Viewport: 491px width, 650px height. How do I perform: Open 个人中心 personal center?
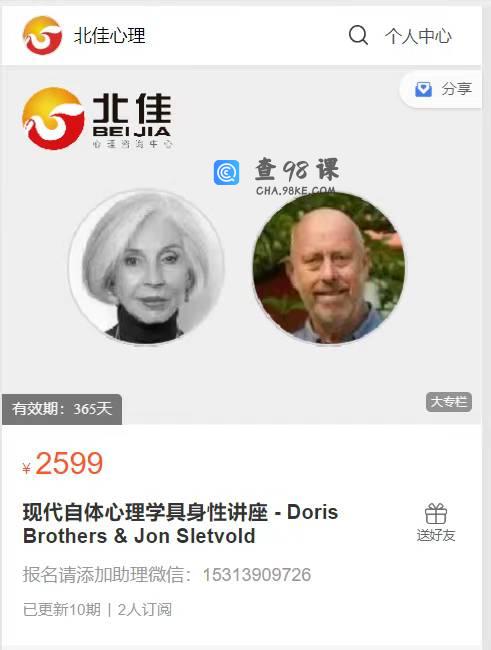pyautogui.click(x=418, y=36)
